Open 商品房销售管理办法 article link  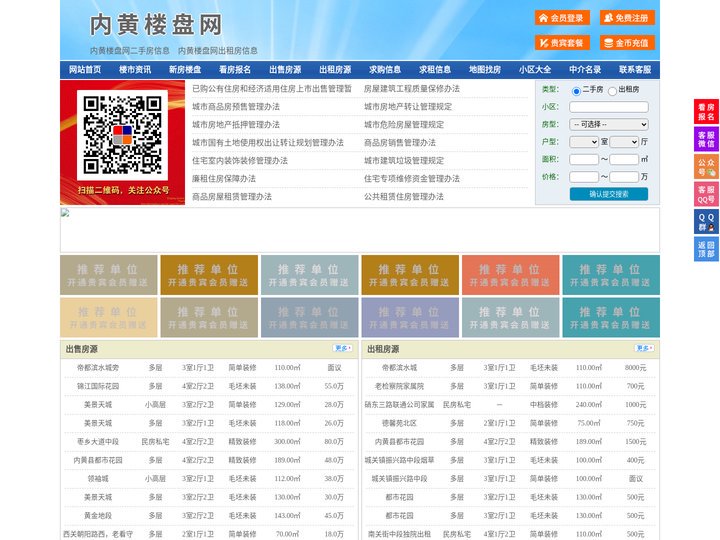(x=400, y=142)
